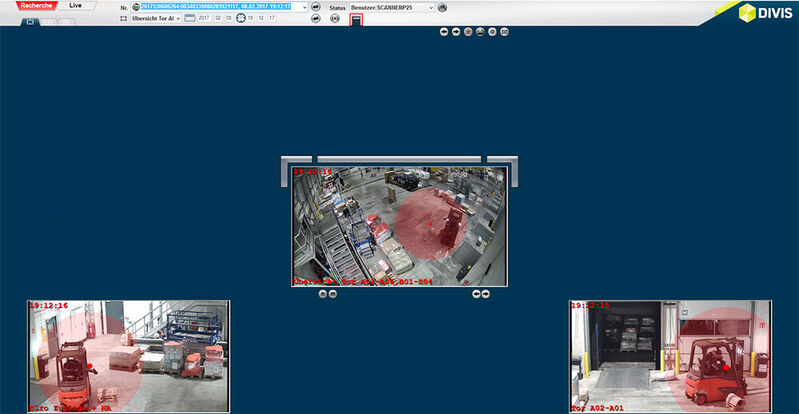
Task: Click the arrow button beside the Nr. field
Action: coord(316,7)
